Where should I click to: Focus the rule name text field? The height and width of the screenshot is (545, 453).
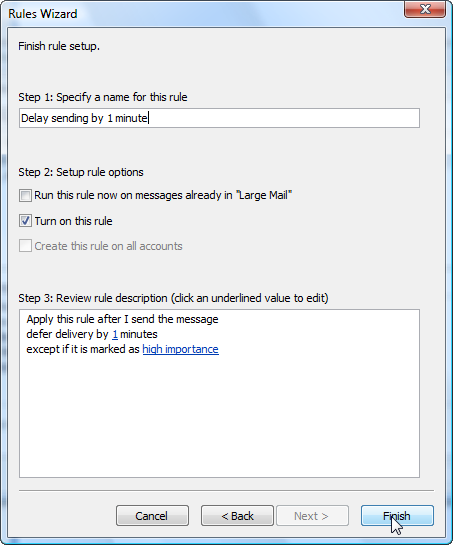tap(219, 118)
